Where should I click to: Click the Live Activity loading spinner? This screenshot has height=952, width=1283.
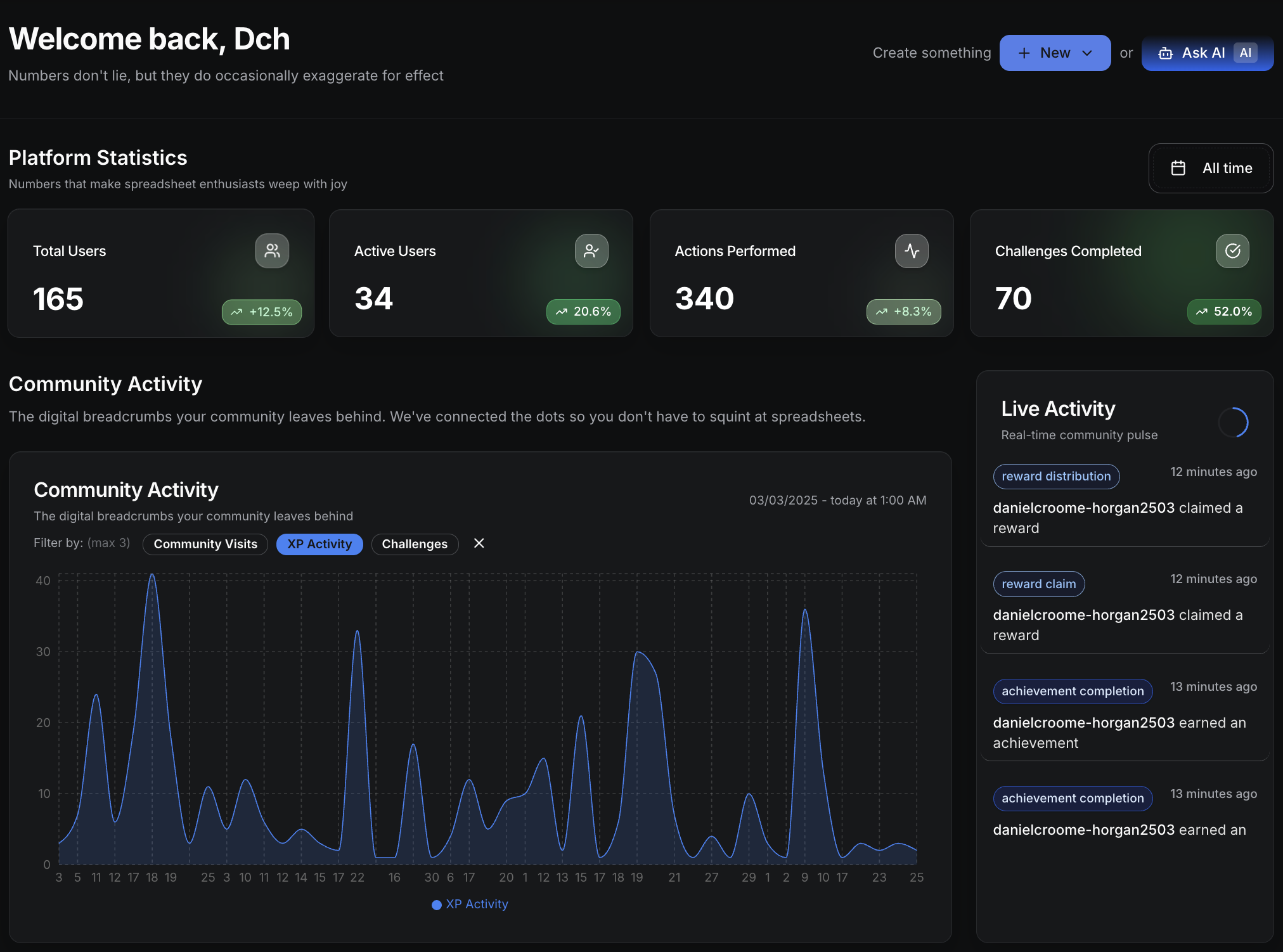[x=1233, y=422]
